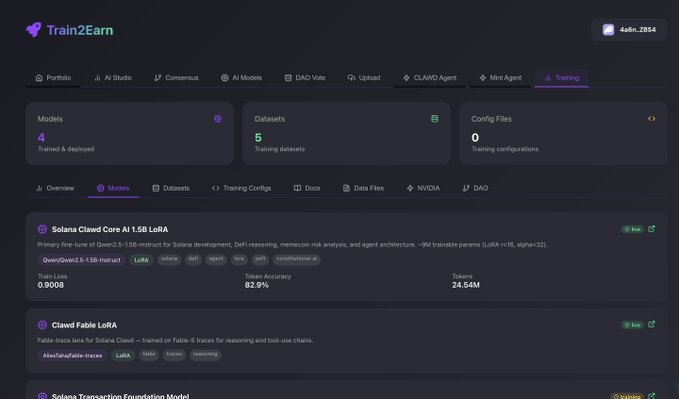Open the Docs sub-tab
The height and width of the screenshot is (399, 679).
tap(307, 188)
